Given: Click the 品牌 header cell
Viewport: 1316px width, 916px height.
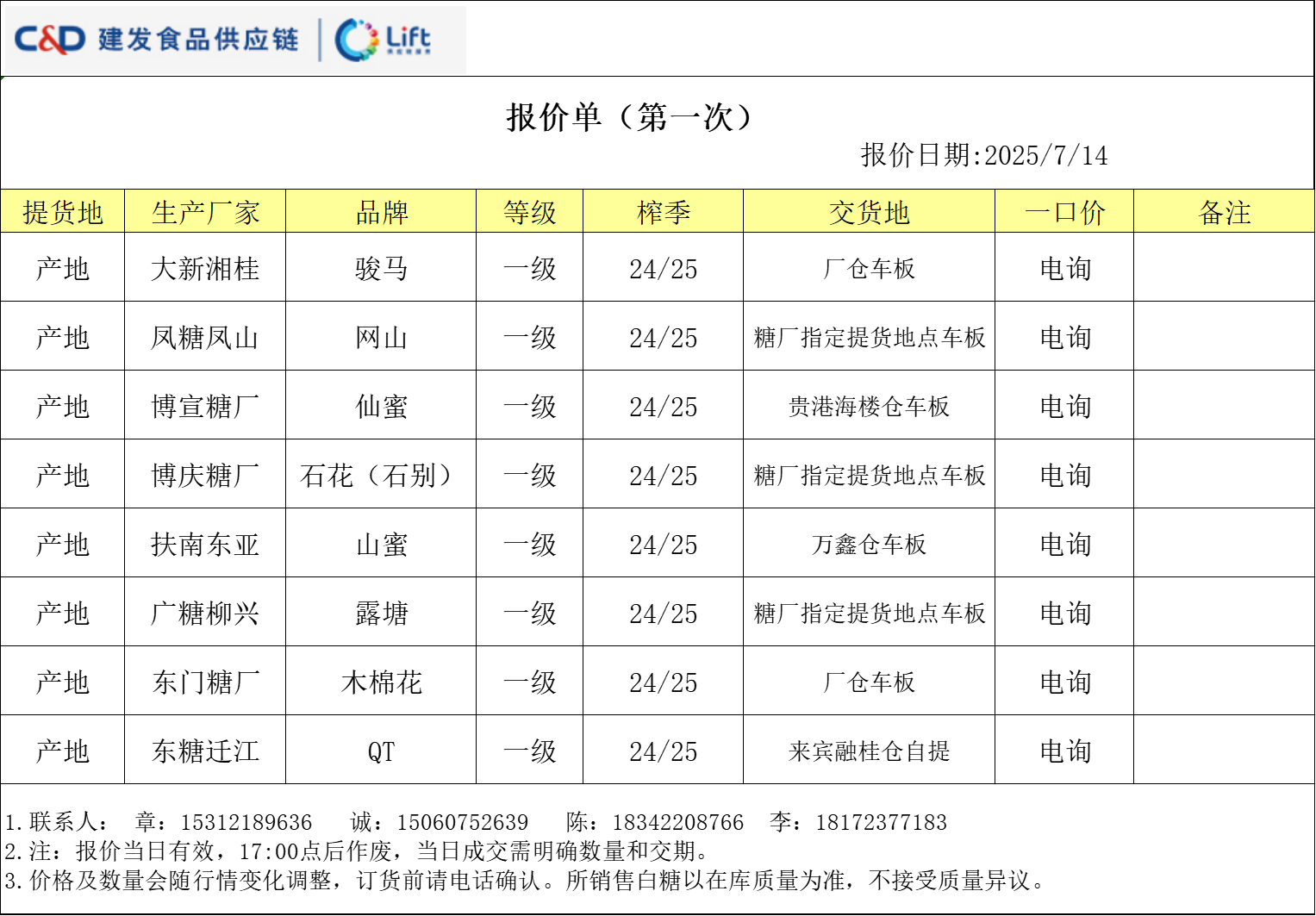Looking at the screenshot, I should 381,212.
